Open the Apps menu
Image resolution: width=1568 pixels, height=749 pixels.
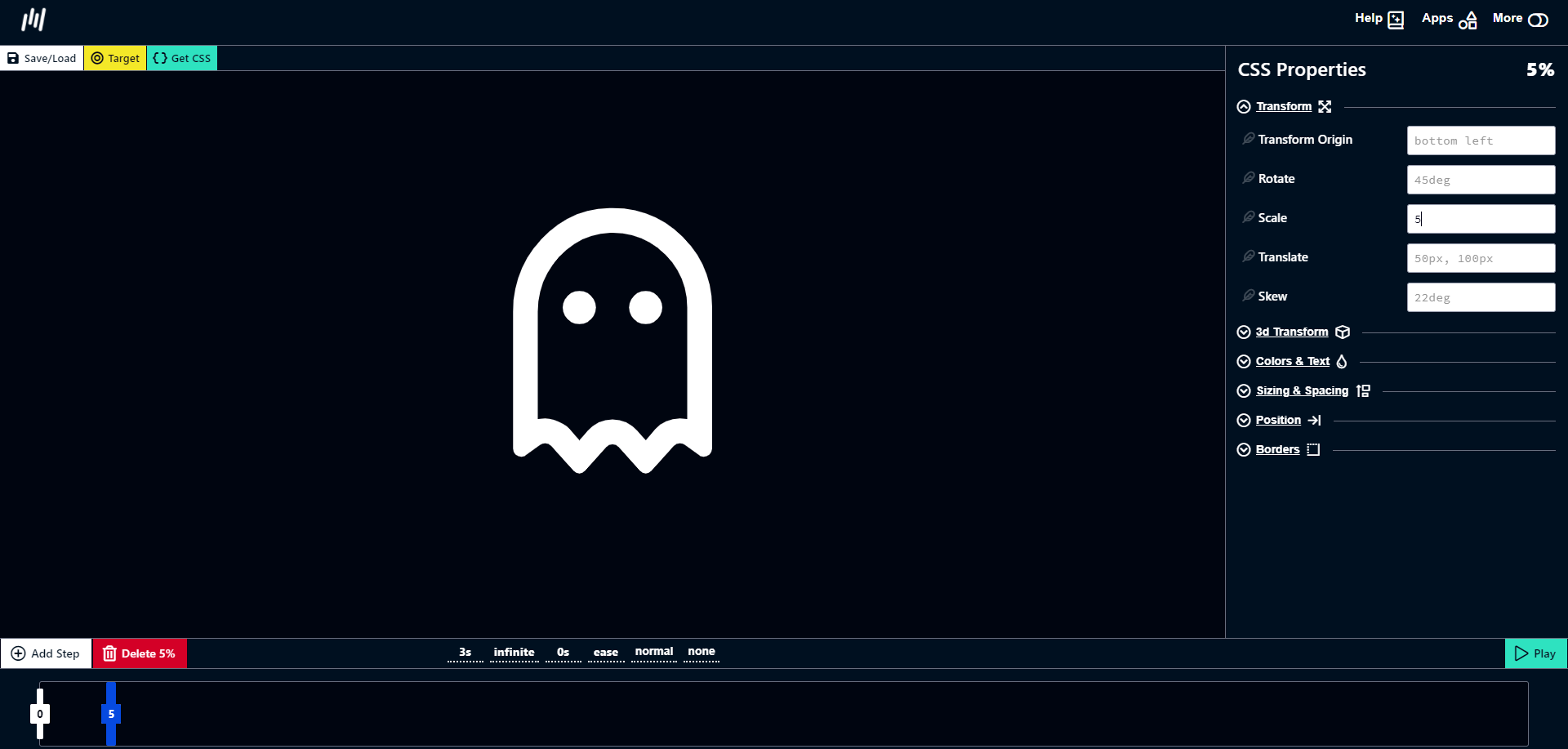pos(1449,19)
